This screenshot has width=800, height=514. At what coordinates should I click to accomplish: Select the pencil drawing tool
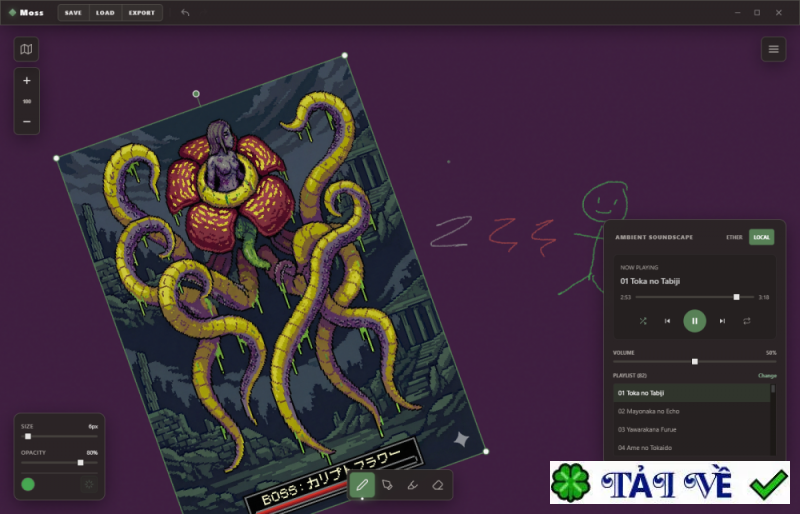click(362, 485)
